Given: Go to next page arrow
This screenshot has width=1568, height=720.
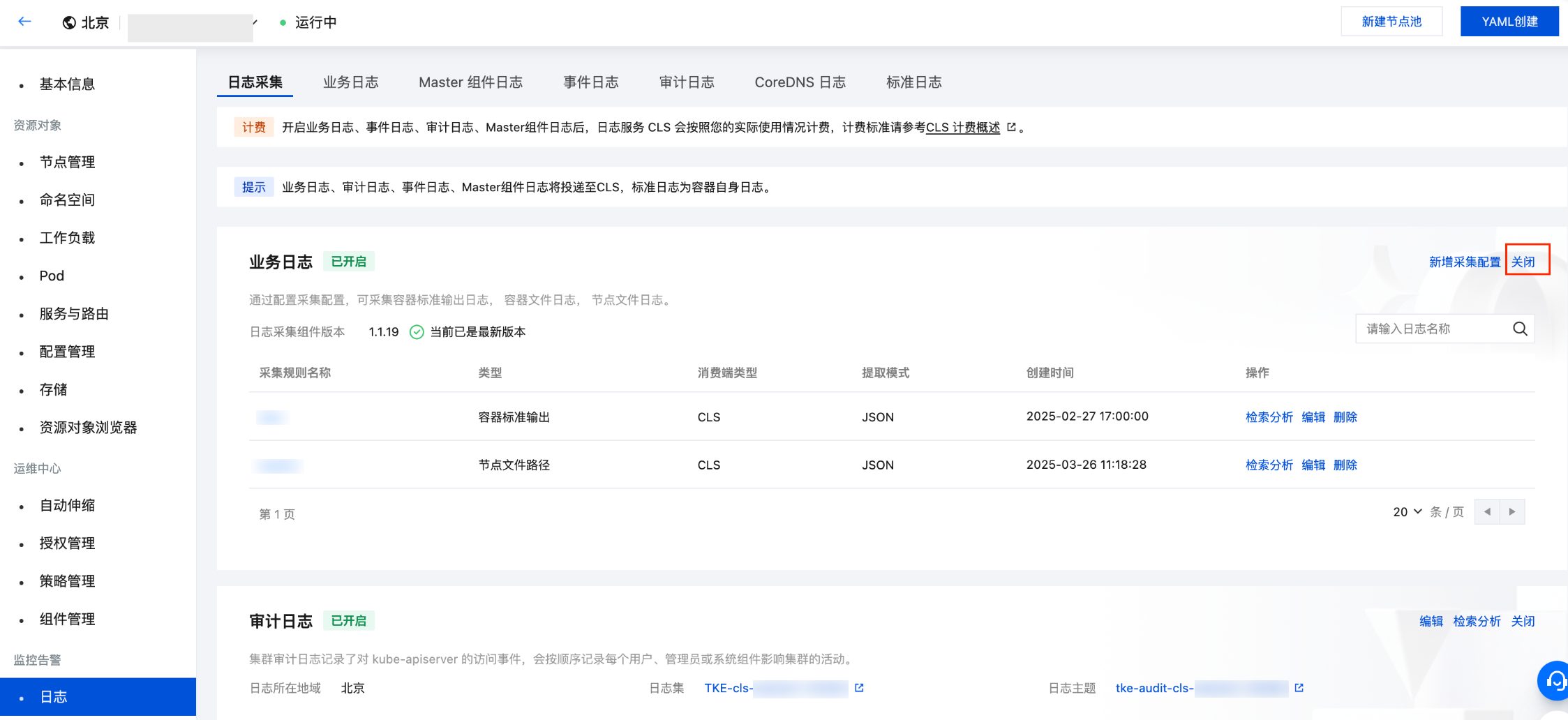Looking at the screenshot, I should click(1512, 512).
